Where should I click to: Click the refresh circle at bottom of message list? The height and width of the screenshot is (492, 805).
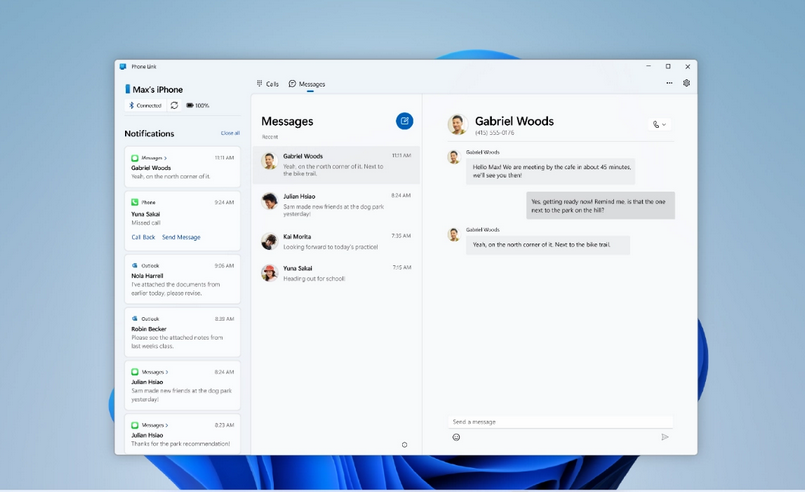pyautogui.click(x=404, y=445)
